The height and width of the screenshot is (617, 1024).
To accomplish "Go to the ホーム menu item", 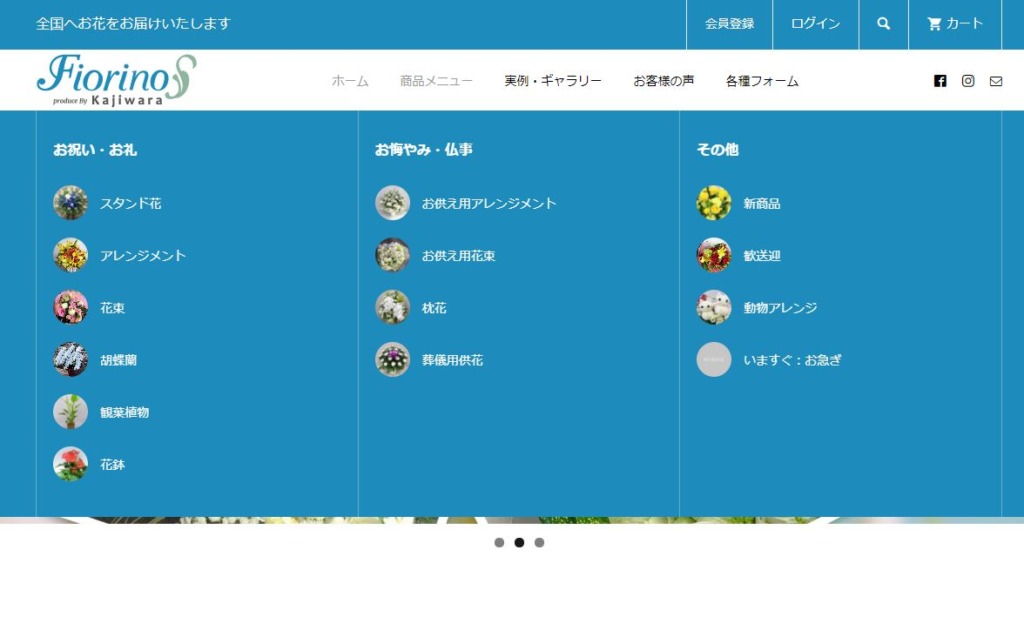I will 350,81.
